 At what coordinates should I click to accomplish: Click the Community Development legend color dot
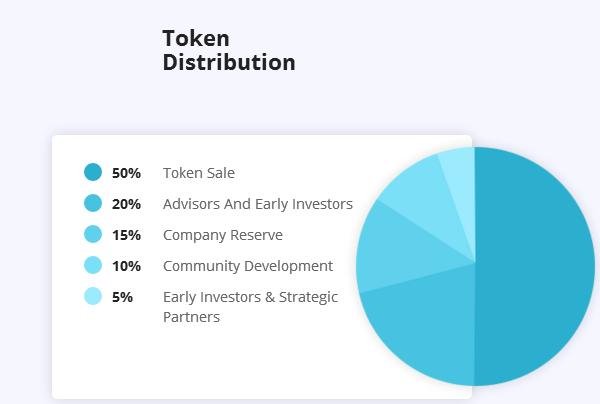[93, 265]
